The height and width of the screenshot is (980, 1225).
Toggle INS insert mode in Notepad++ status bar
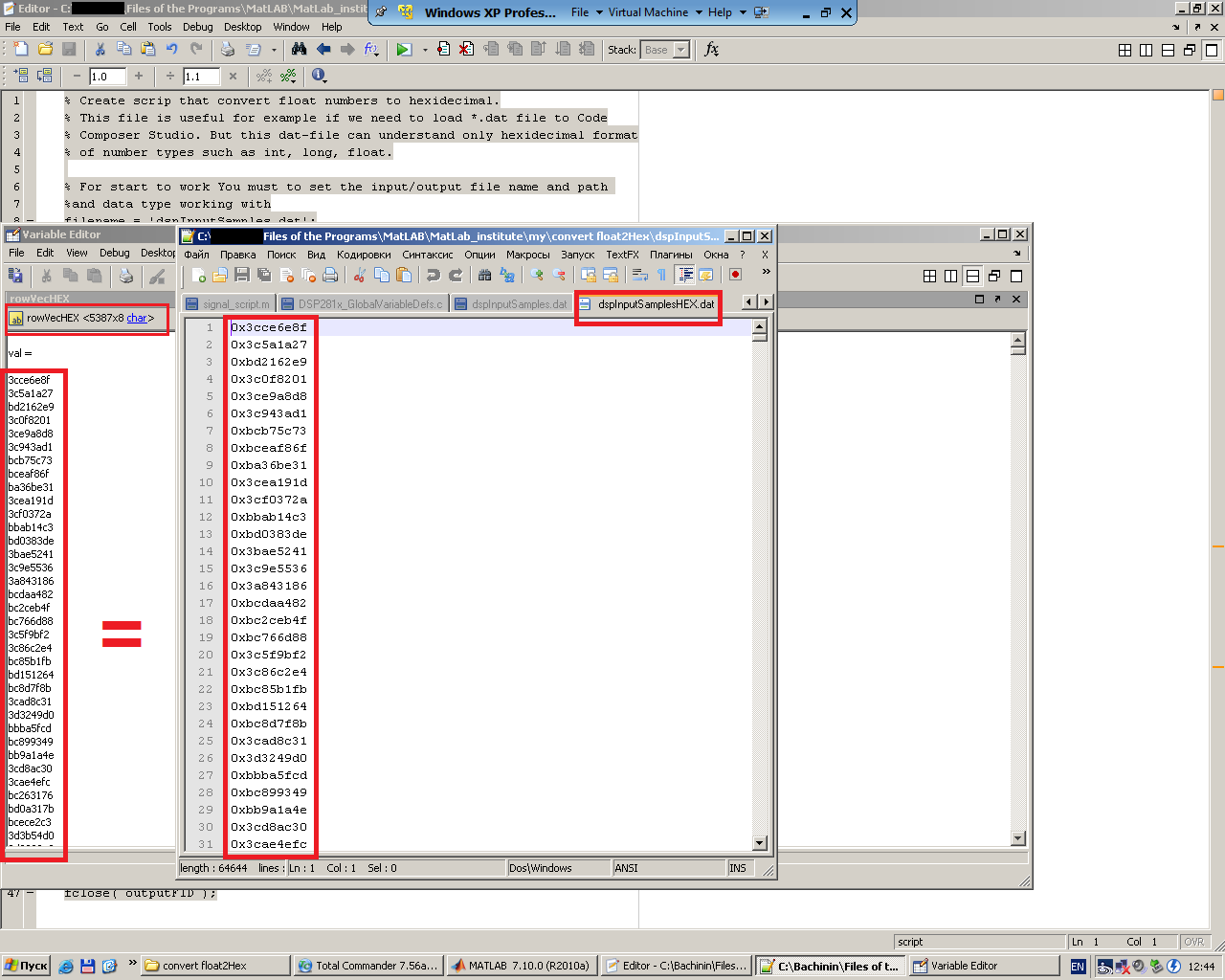(x=738, y=868)
